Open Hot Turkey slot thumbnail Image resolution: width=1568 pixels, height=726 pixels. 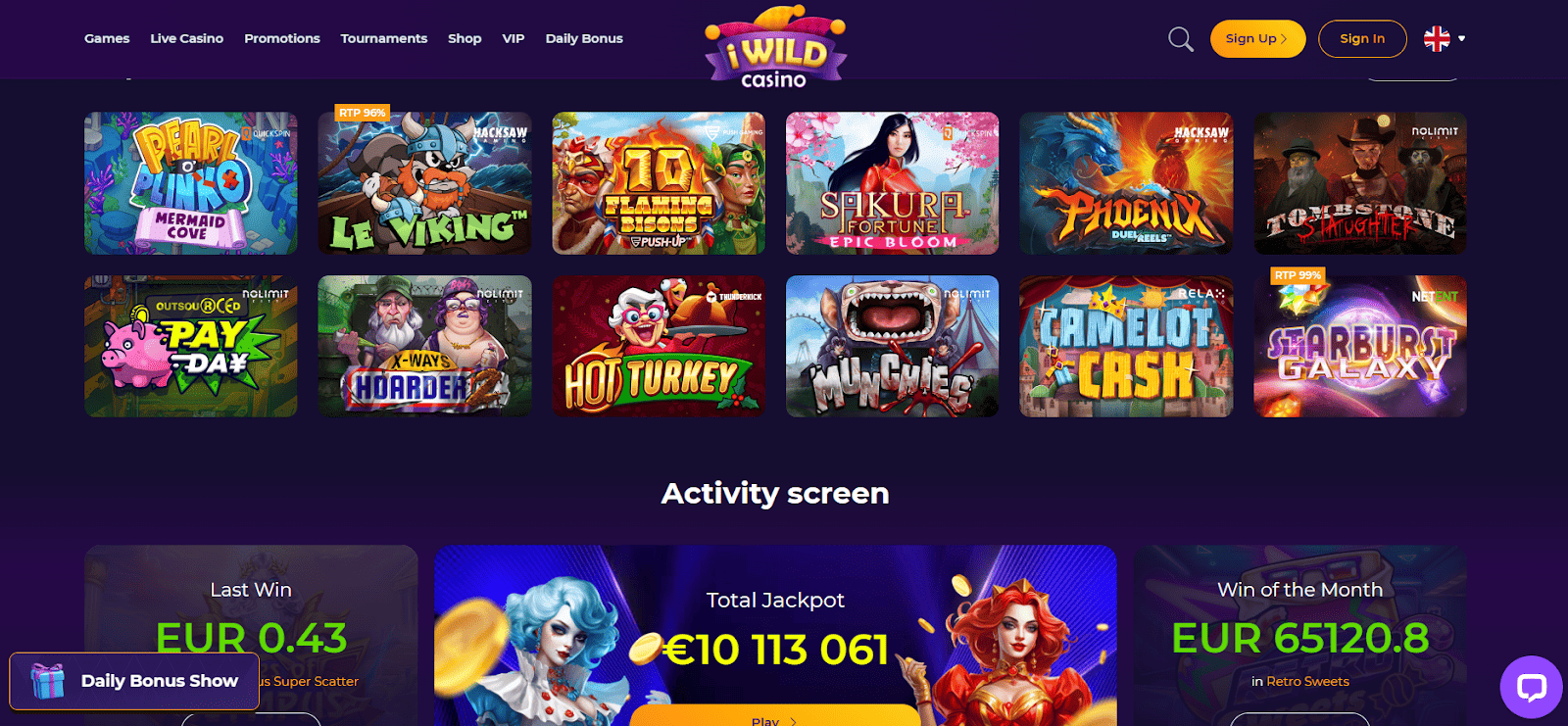[659, 346]
